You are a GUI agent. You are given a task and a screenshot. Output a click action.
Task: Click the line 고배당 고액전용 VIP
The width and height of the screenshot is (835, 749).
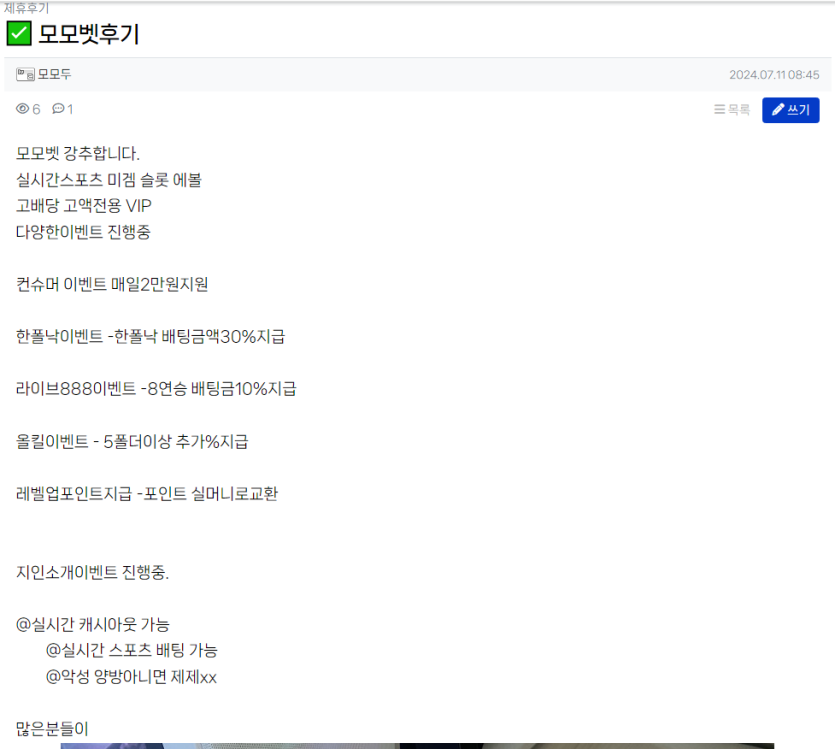click(84, 206)
